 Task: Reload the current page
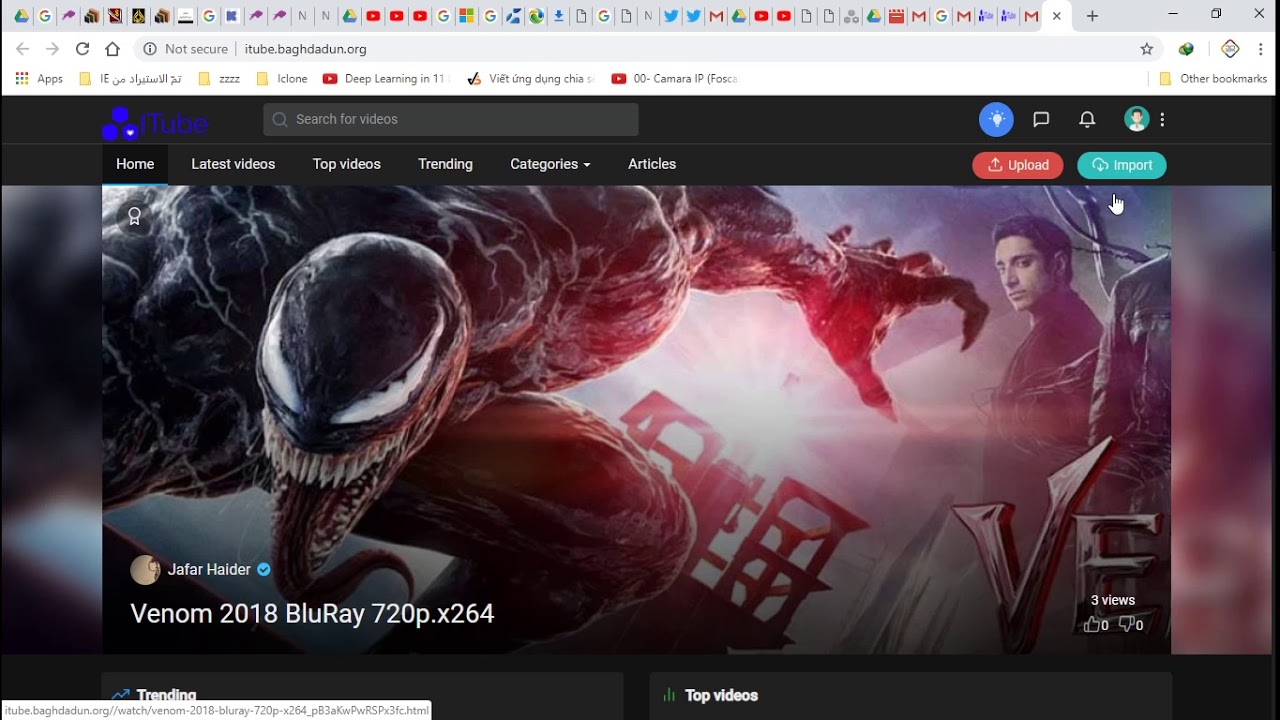82,48
